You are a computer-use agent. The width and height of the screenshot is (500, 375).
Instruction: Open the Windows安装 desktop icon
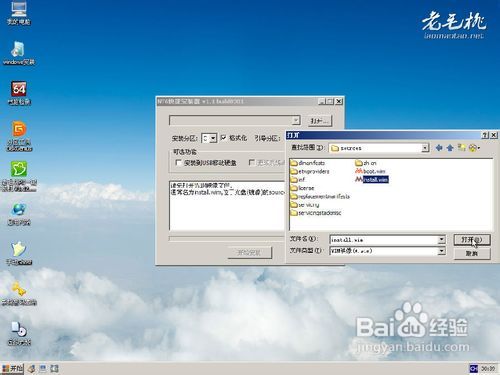click(19, 53)
